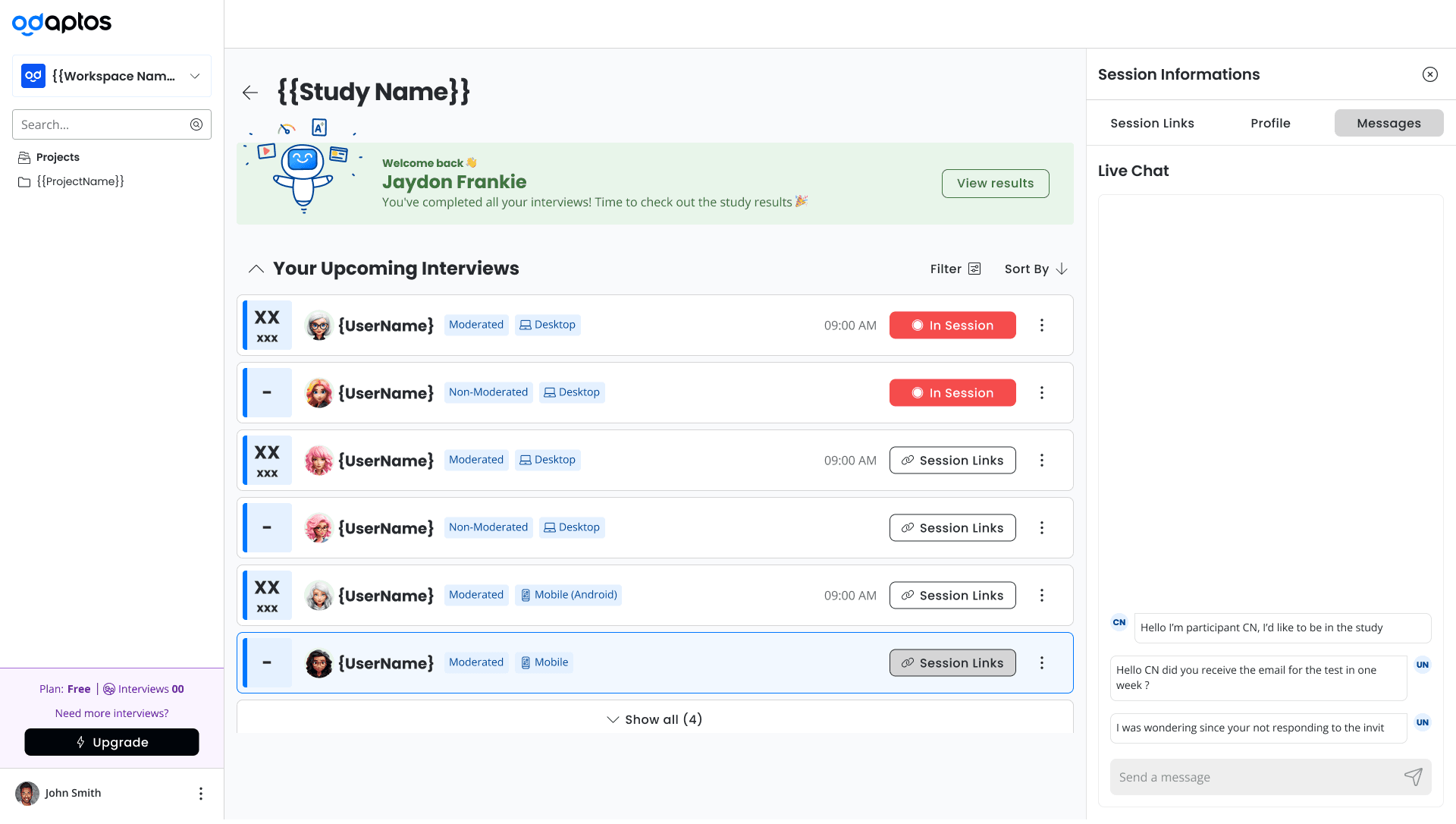Image resolution: width=1456 pixels, height=824 pixels.
Task: Open the Filter options
Action: click(955, 269)
